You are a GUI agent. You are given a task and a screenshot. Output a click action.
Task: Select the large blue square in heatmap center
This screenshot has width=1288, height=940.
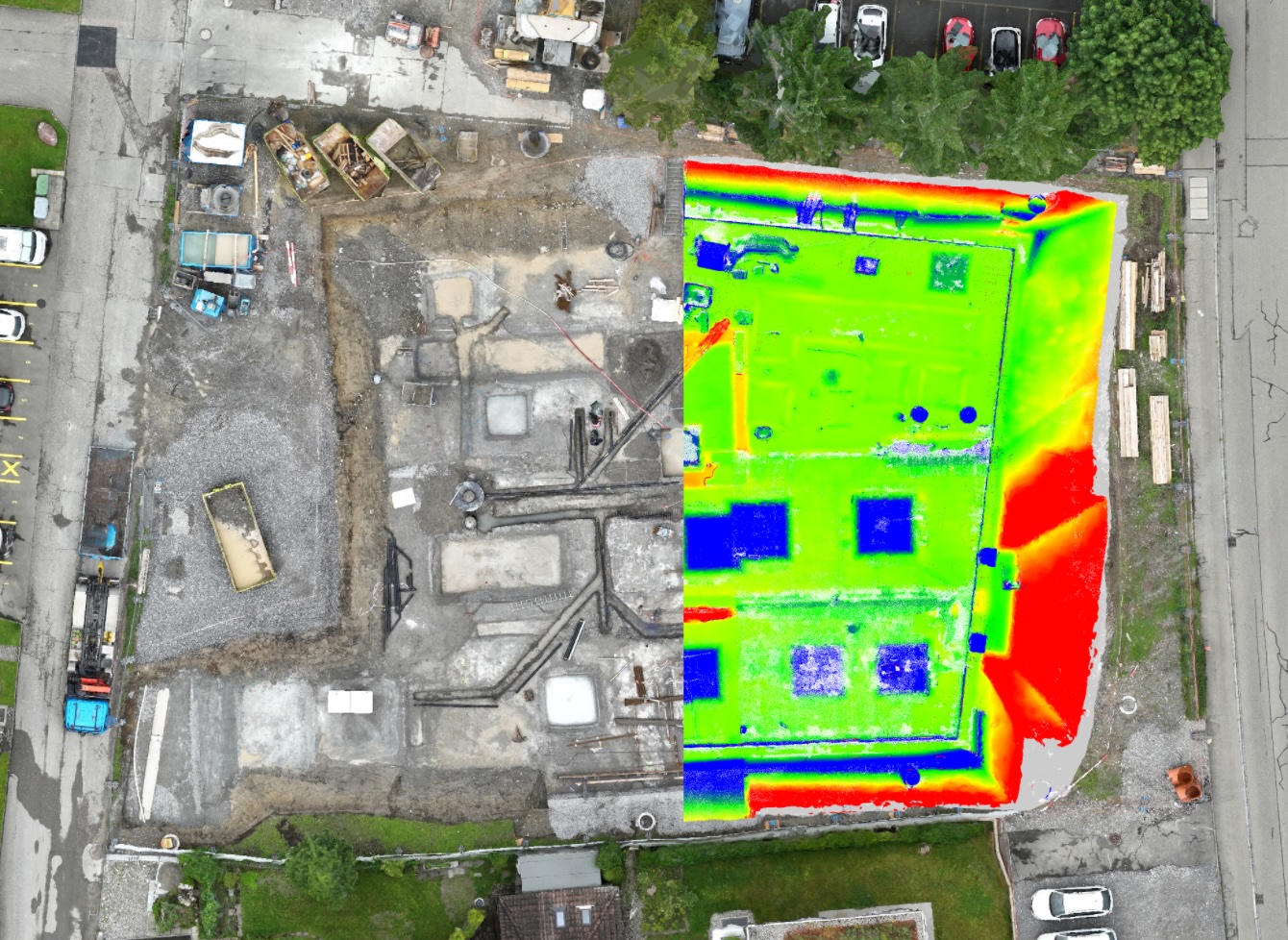pyautogui.click(x=884, y=525)
